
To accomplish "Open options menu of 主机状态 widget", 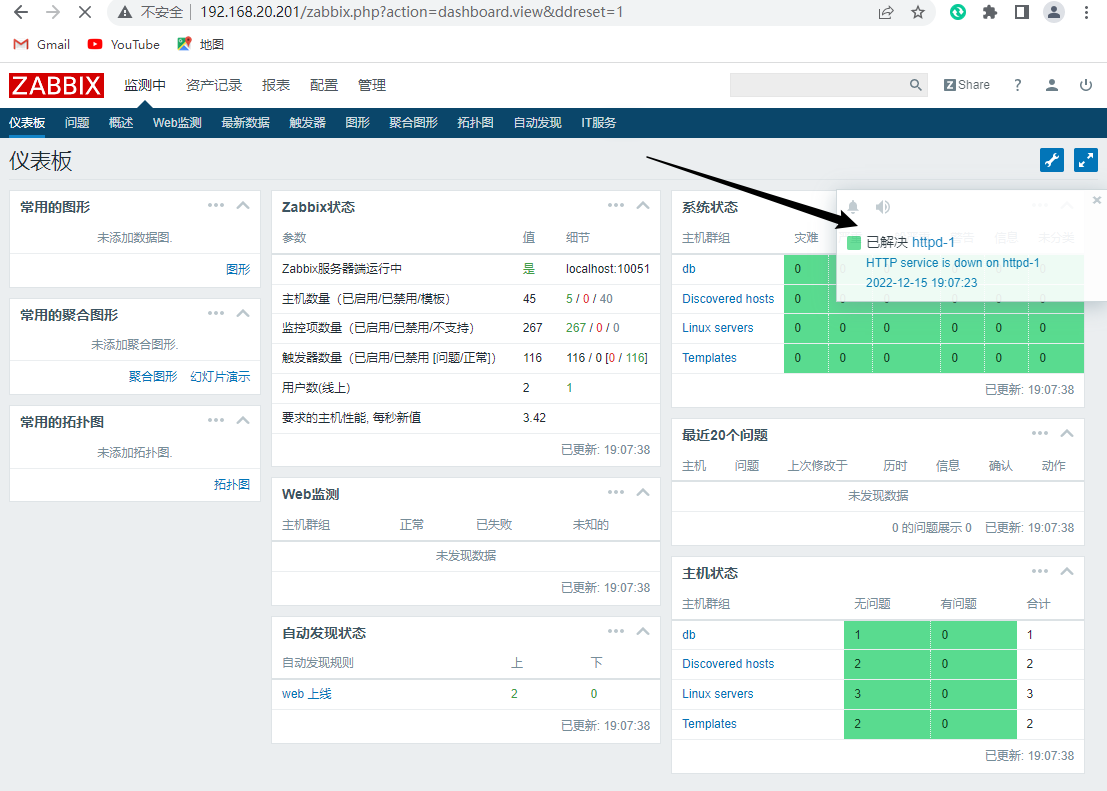I will 1040,572.
